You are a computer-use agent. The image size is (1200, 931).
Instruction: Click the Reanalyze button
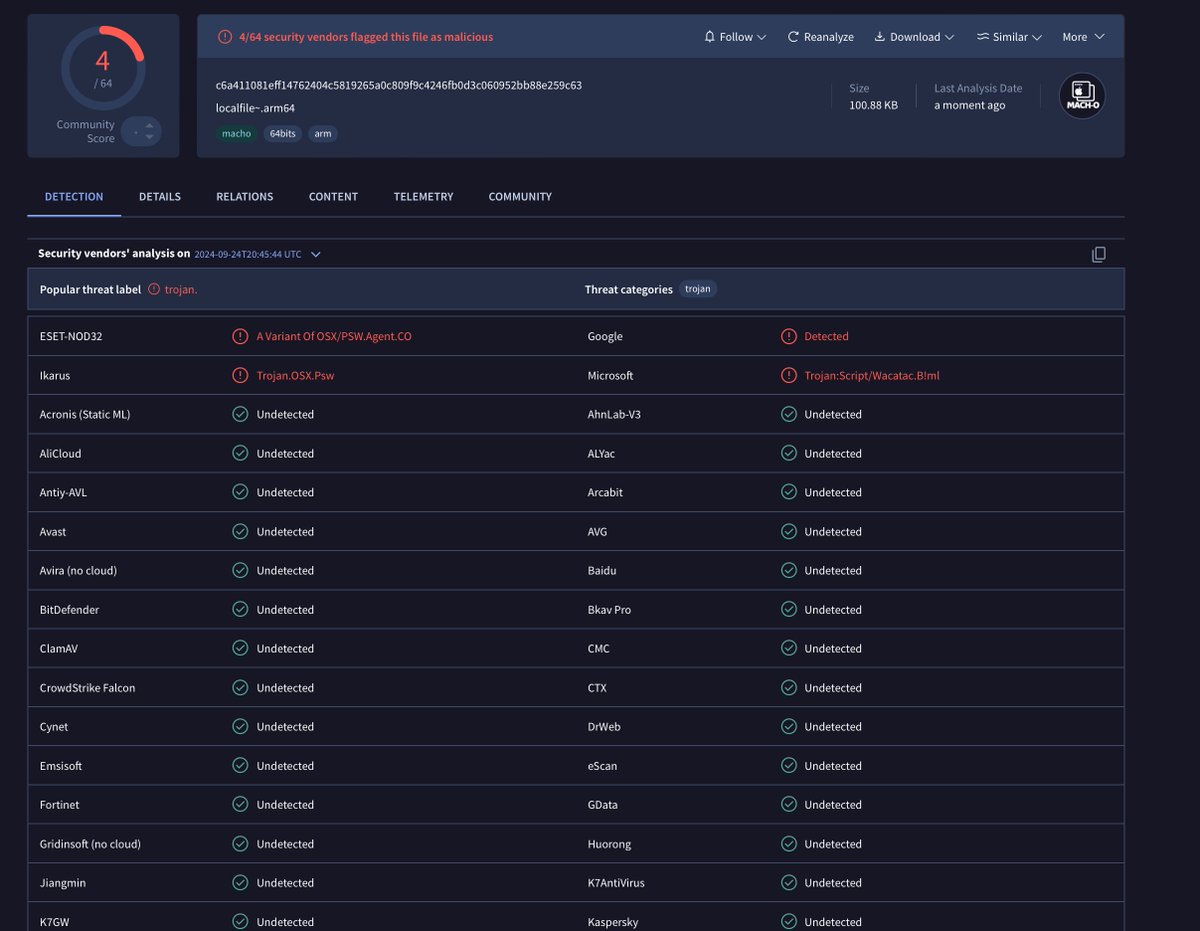point(821,37)
